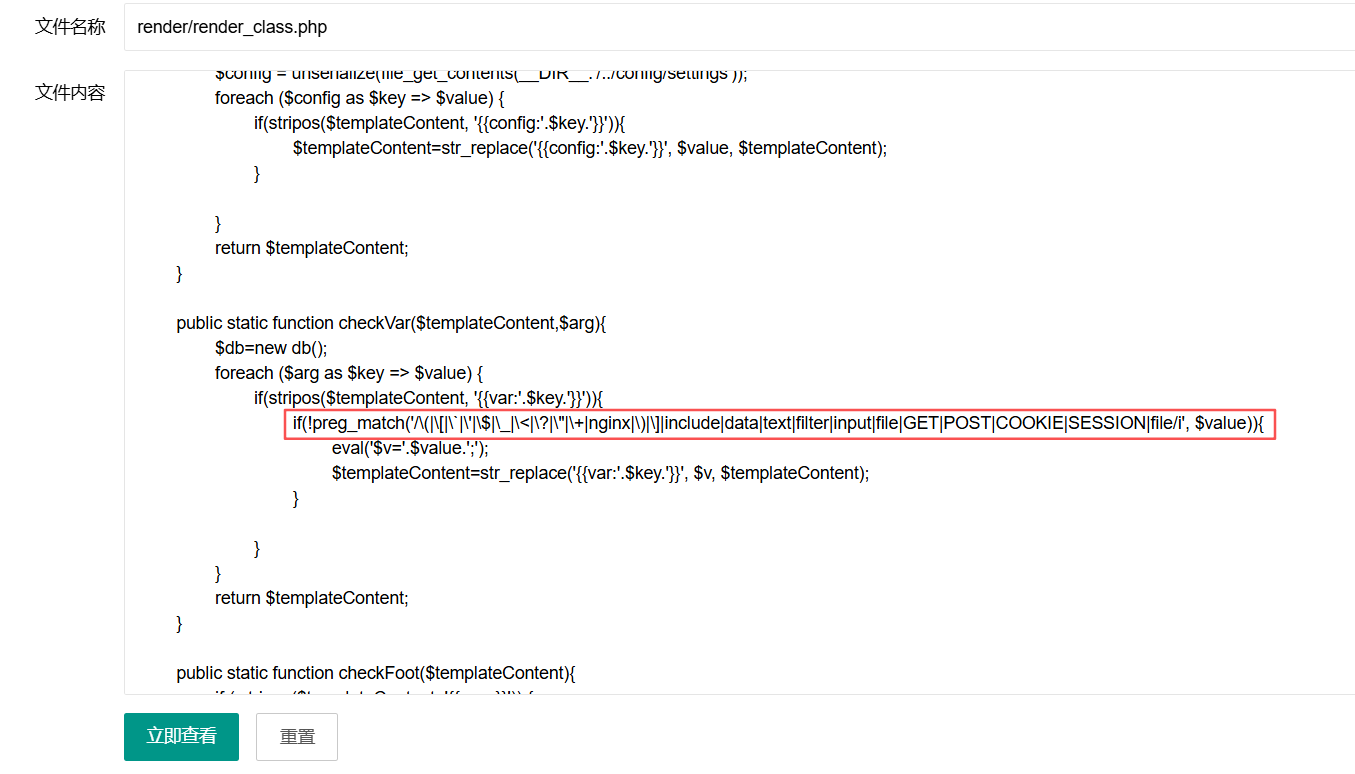The width and height of the screenshot is (1355, 774).
Task: Place cursor on the $db=new db(); line
Action: pyautogui.click(x=271, y=348)
